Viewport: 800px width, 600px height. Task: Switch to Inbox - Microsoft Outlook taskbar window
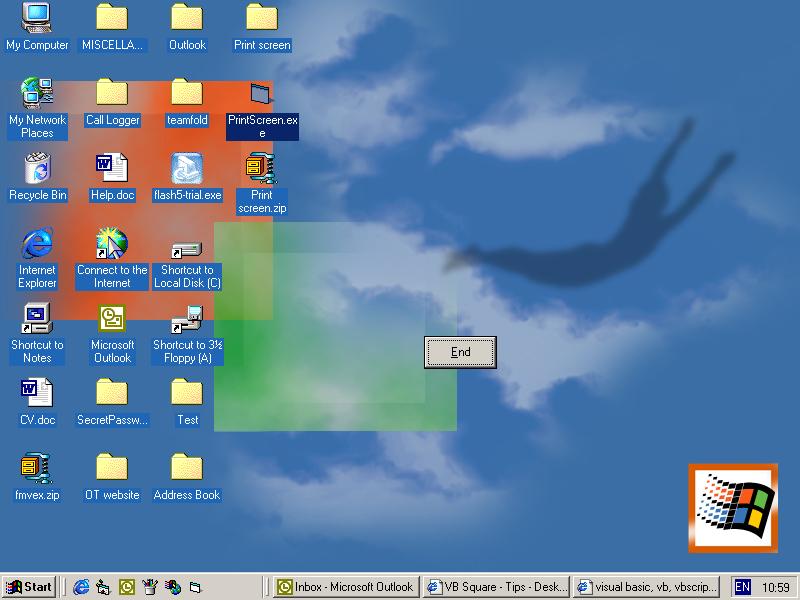point(345,587)
